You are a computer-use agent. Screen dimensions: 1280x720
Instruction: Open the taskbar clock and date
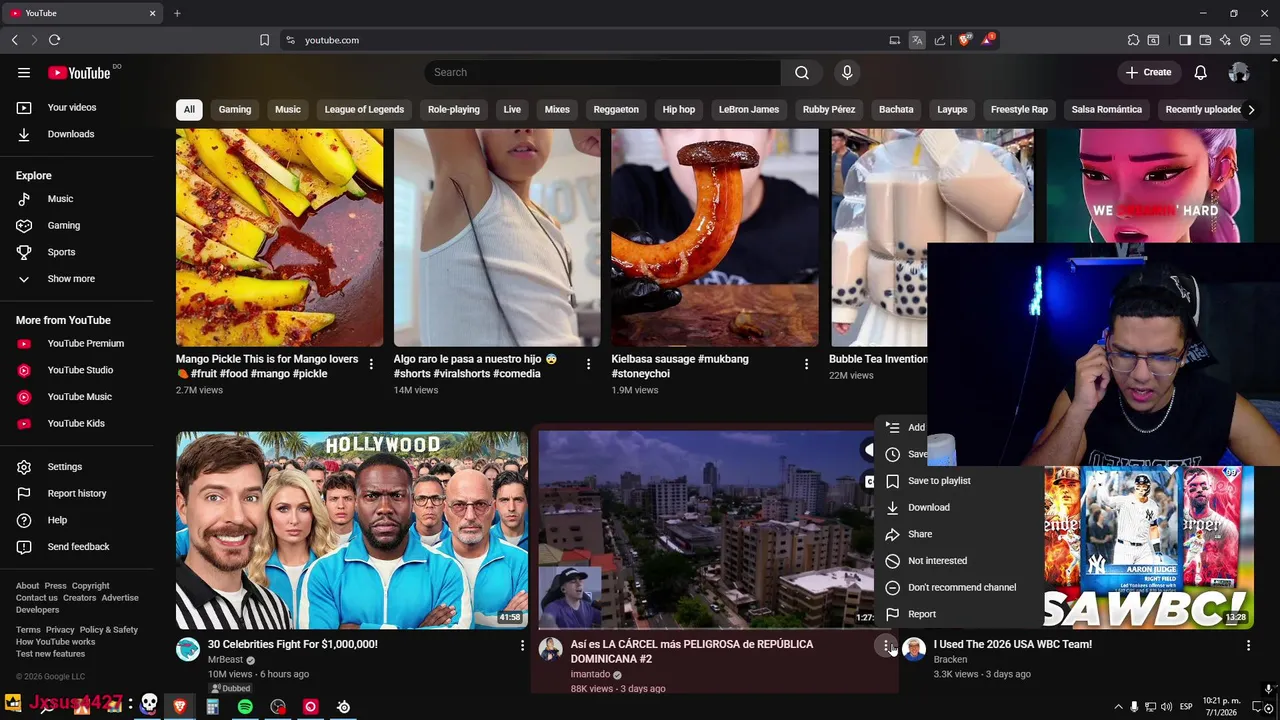point(1221,707)
